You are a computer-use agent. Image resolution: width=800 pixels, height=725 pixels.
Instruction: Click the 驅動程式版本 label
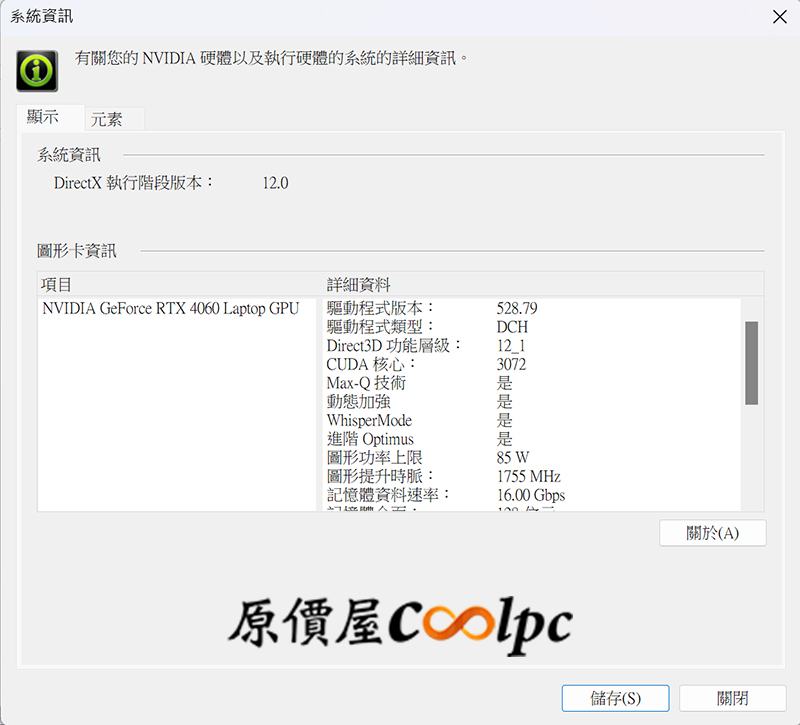click(x=380, y=308)
